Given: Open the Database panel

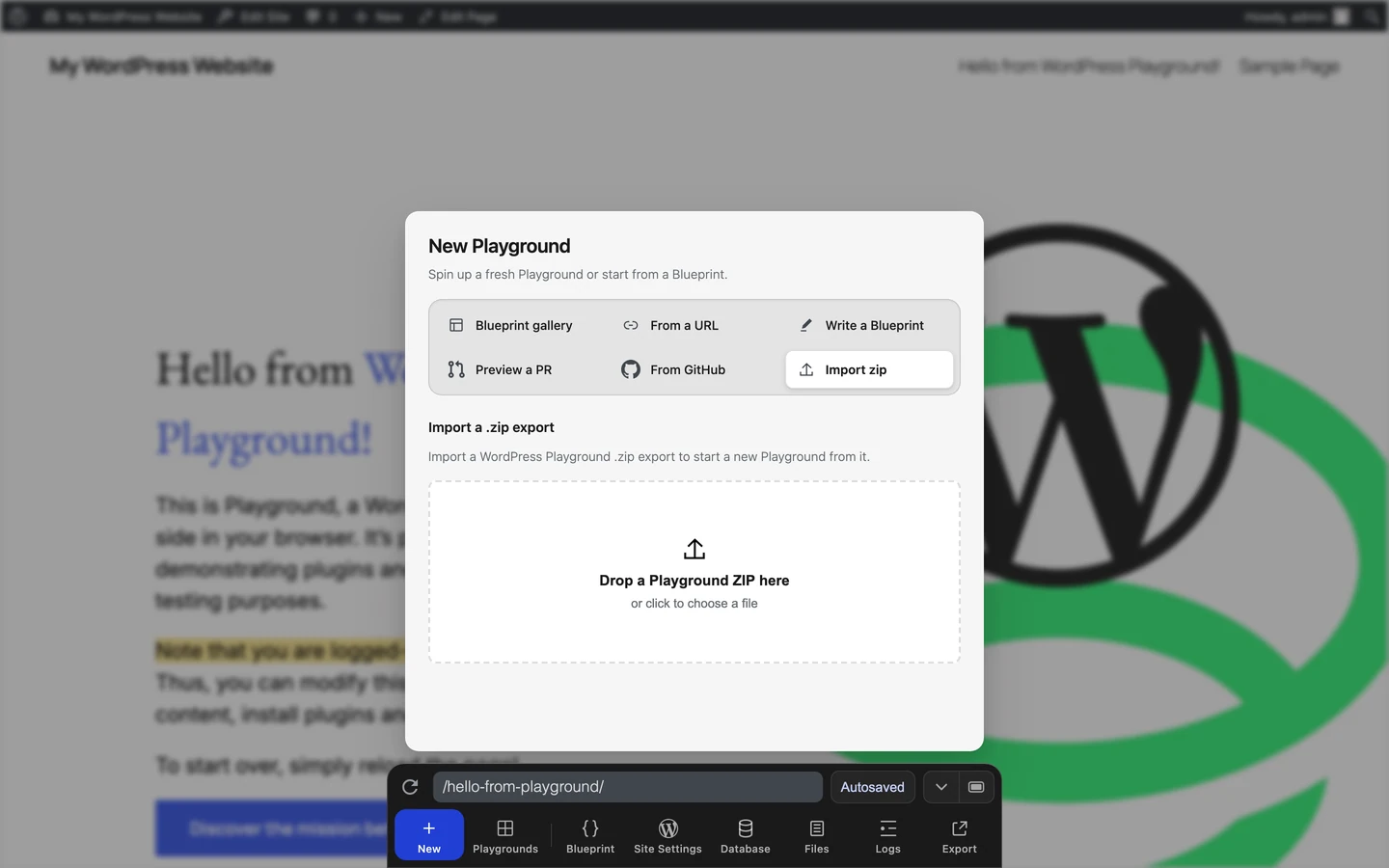Looking at the screenshot, I should point(746,835).
